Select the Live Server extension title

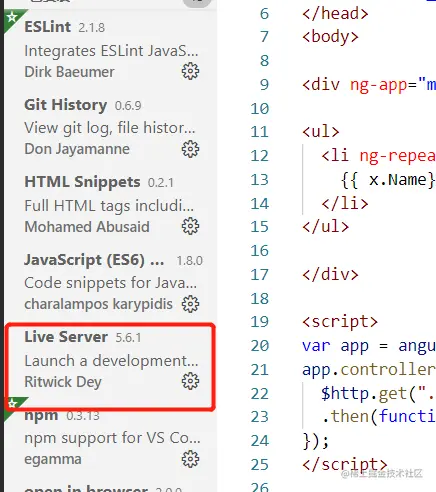coord(66,337)
